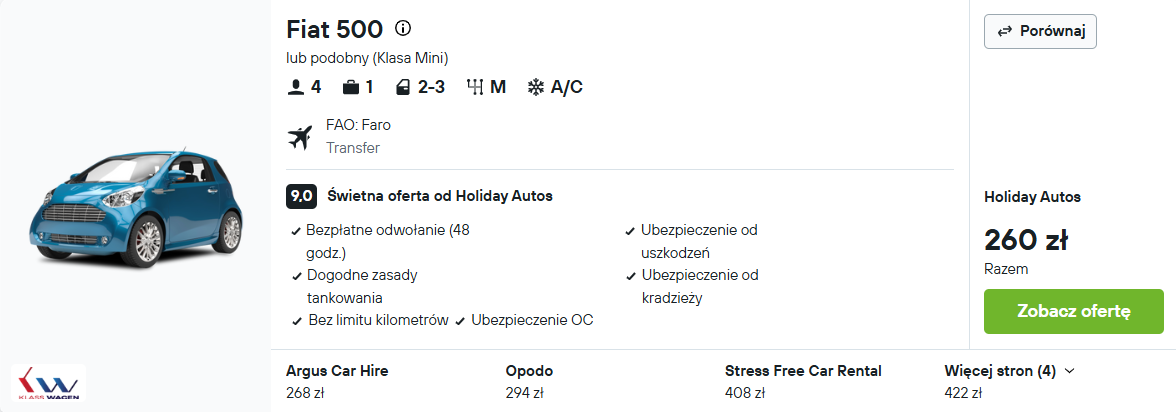This screenshot has width=1176, height=412.
Task: Click the 9.0 rating badge
Action: click(x=302, y=197)
